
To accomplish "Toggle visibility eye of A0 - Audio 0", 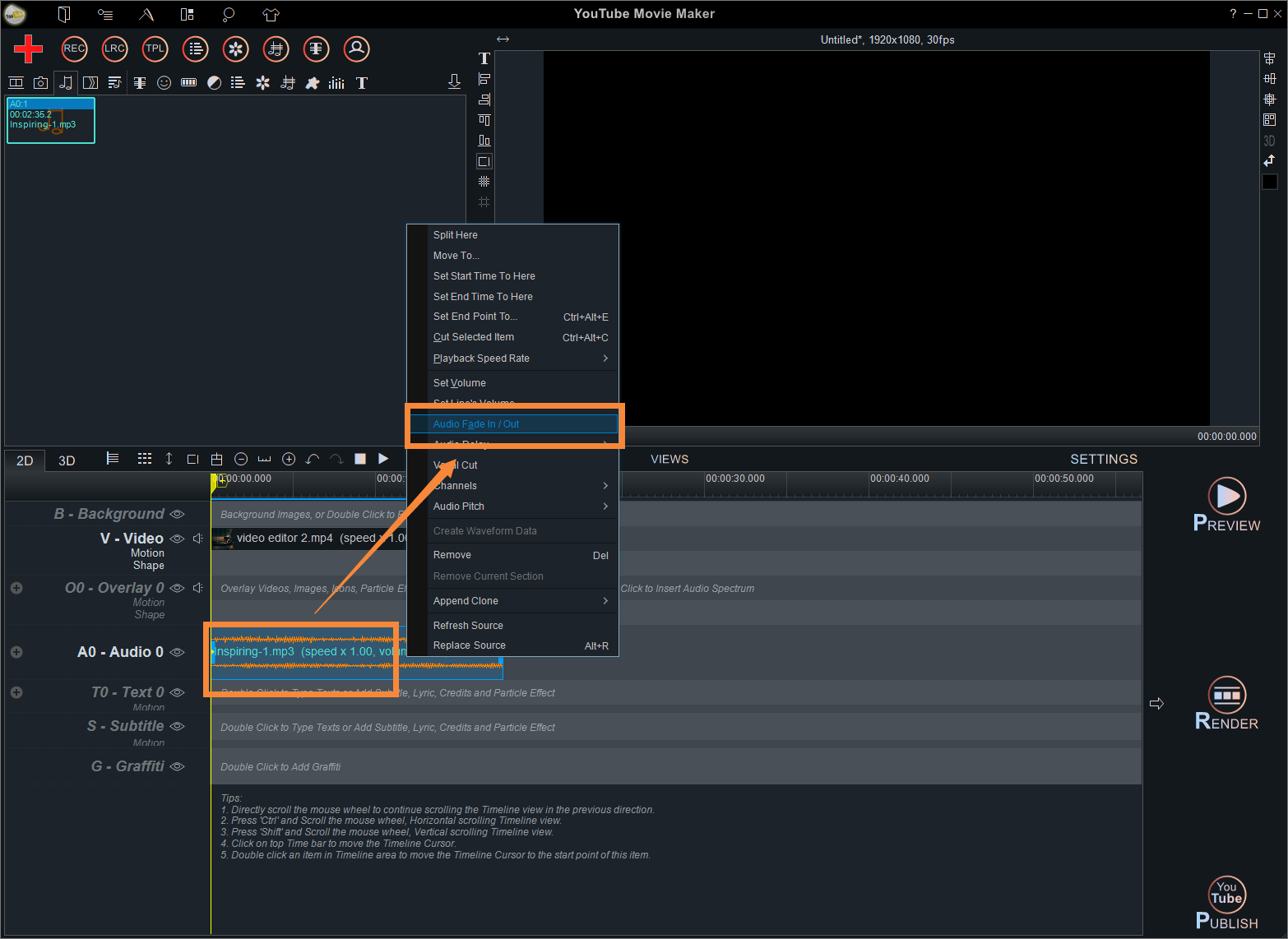I will [x=177, y=652].
